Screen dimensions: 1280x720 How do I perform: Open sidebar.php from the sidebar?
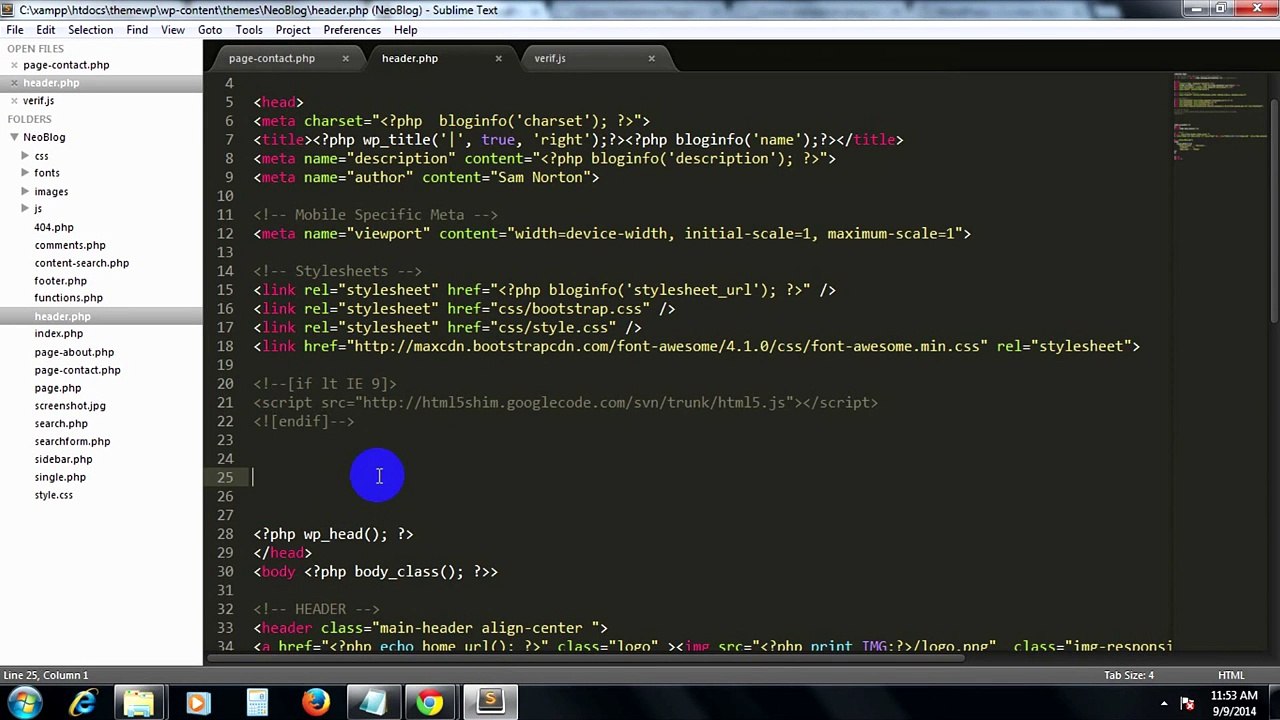64,459
